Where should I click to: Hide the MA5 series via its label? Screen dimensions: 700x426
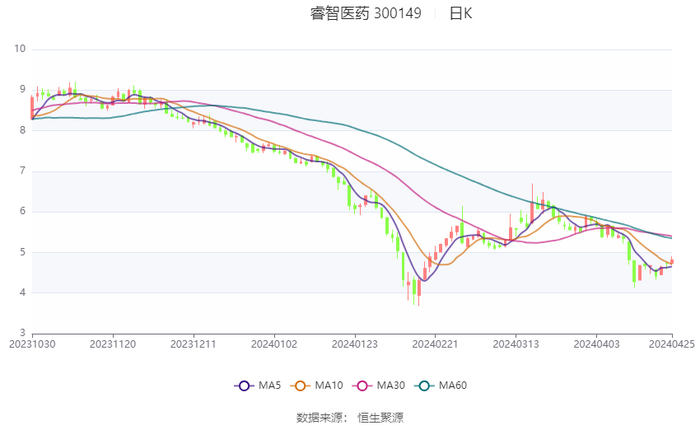point(270,386)
